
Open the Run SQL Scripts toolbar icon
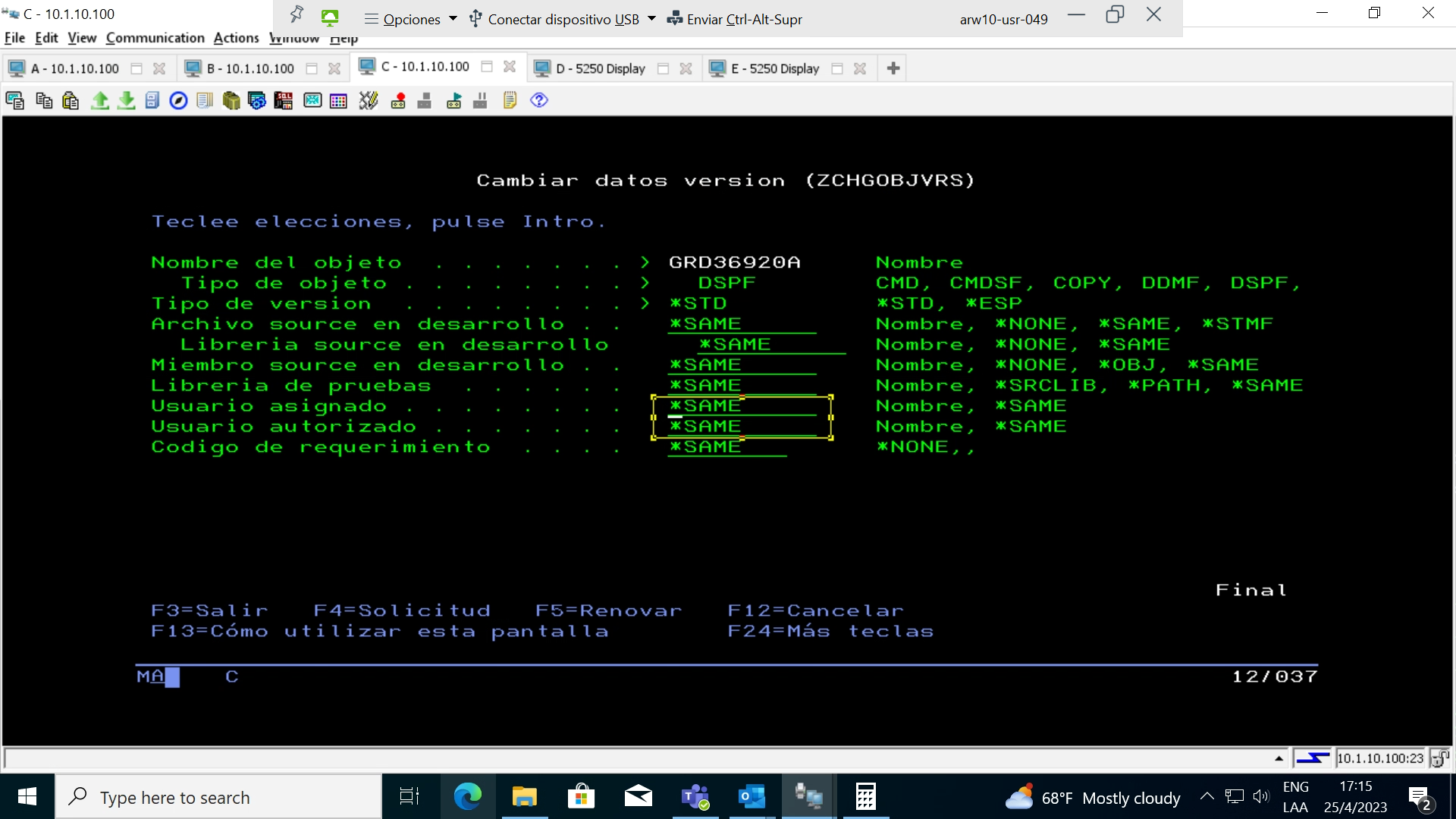click(283, 100)
